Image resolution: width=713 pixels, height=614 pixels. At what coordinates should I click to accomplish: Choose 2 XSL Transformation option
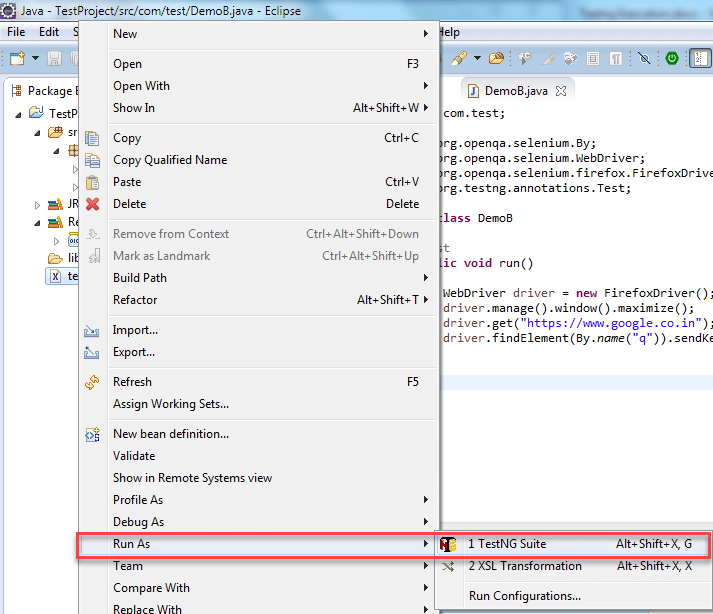pos(524,566)
